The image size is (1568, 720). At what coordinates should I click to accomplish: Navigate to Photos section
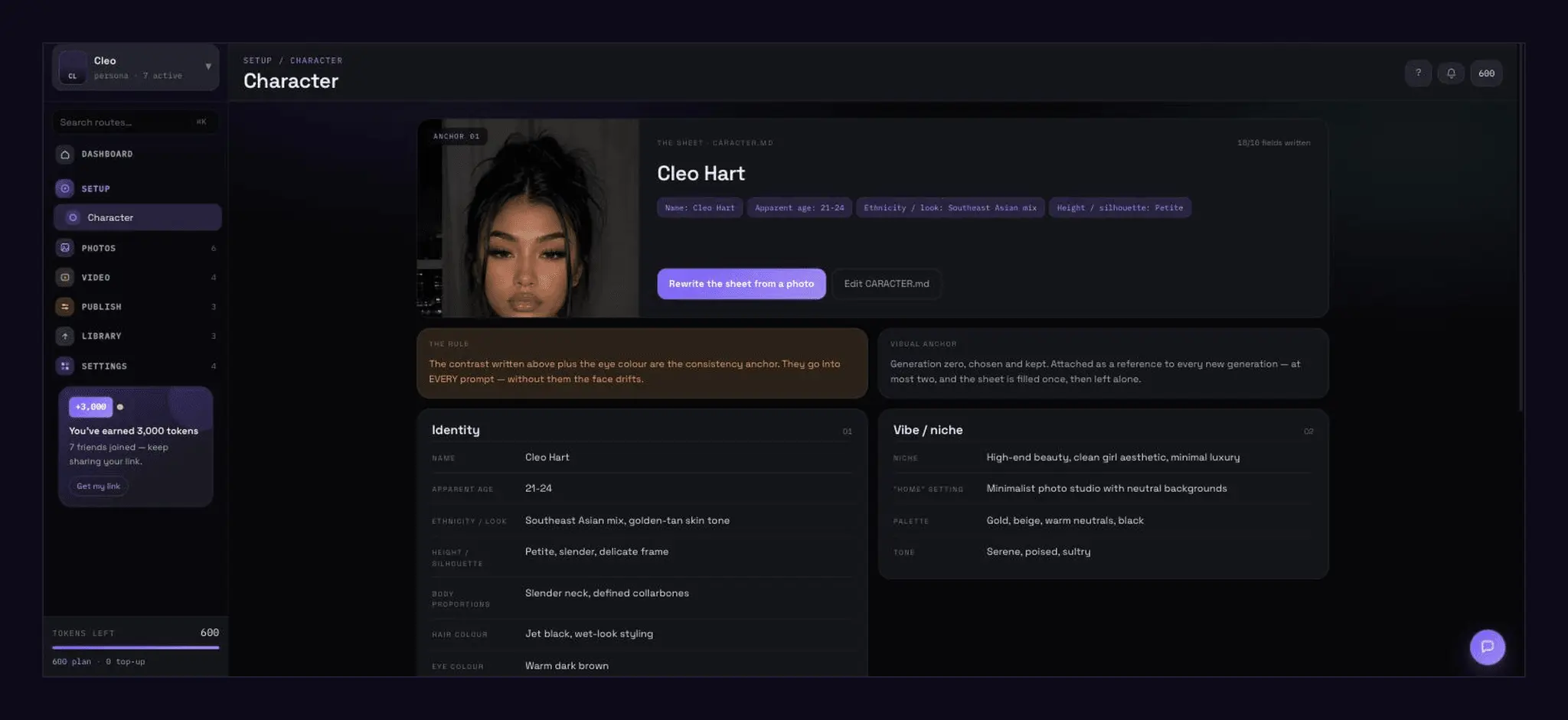137,248
